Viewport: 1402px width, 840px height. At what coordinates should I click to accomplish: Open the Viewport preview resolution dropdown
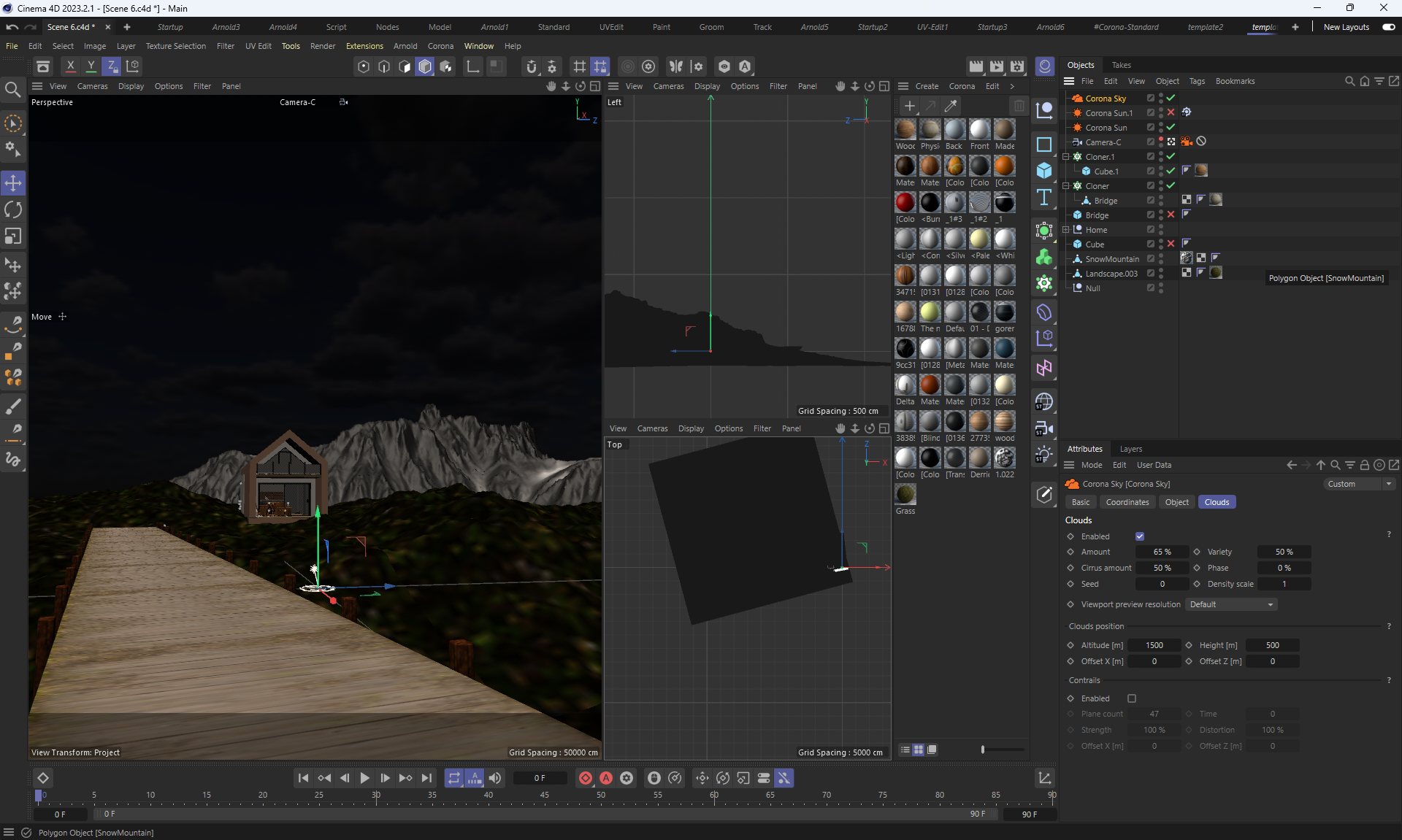[x=1231, y=604]
